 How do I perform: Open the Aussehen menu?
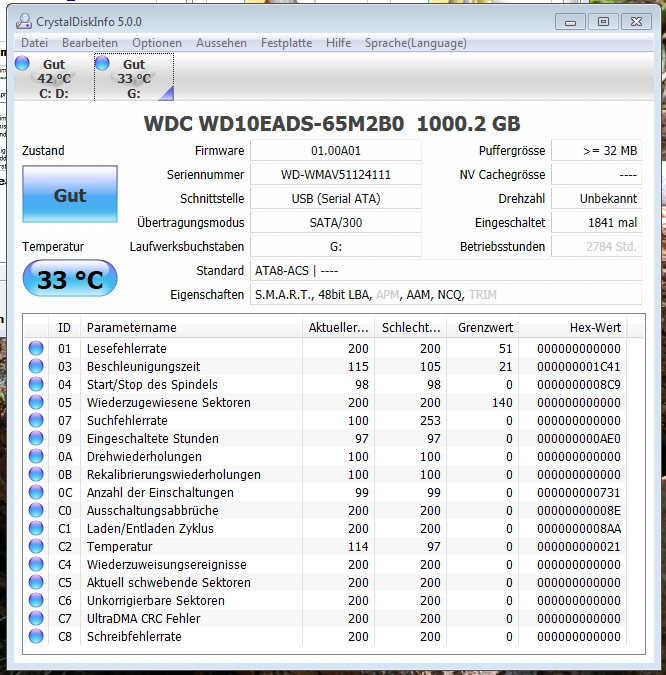tap(221, 43)
